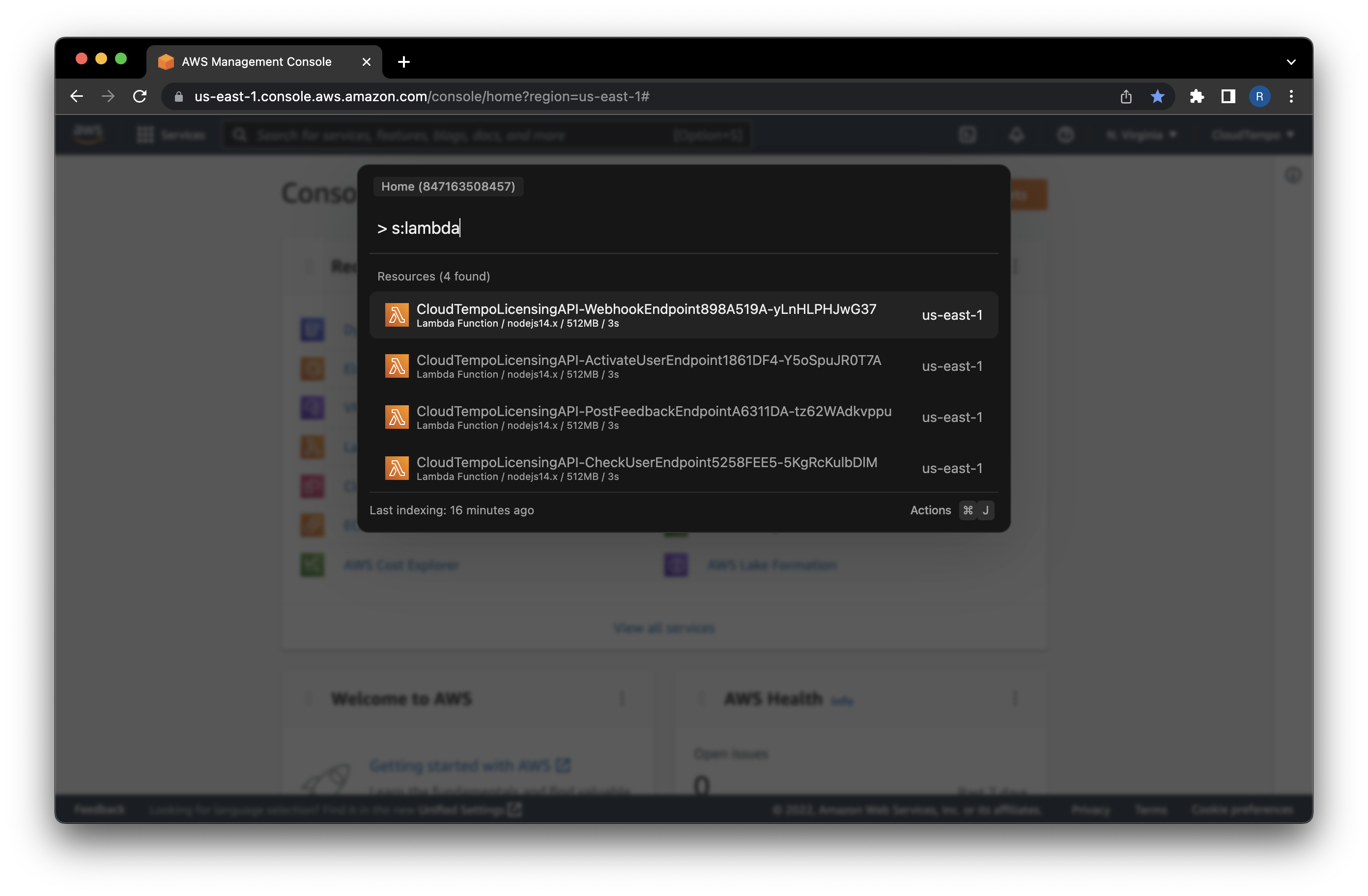Screen dimensions: 1368x896
Task: Click the lock icon in the address bar
Action: point(179,97)
